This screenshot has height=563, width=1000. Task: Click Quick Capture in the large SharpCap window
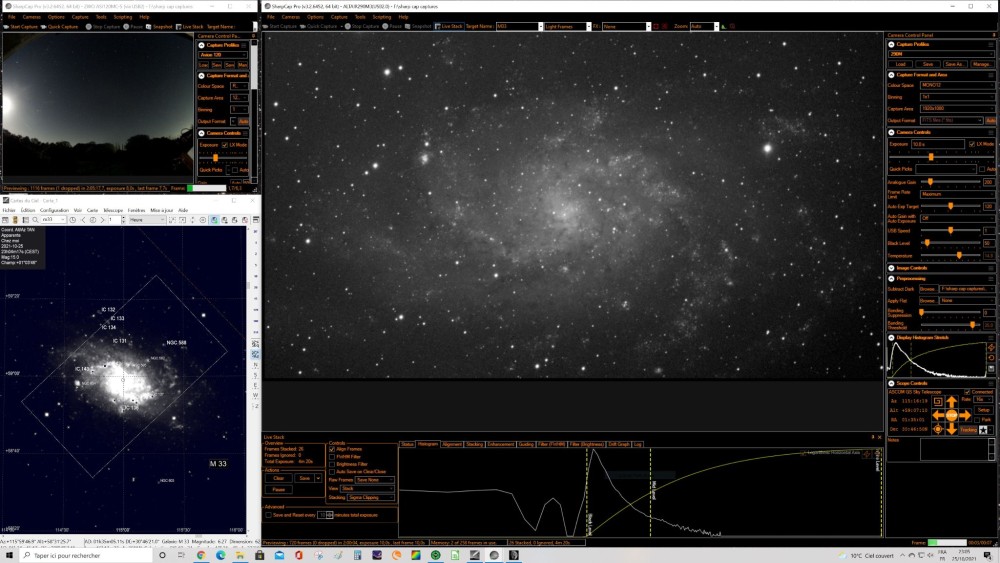click(320, 26)
